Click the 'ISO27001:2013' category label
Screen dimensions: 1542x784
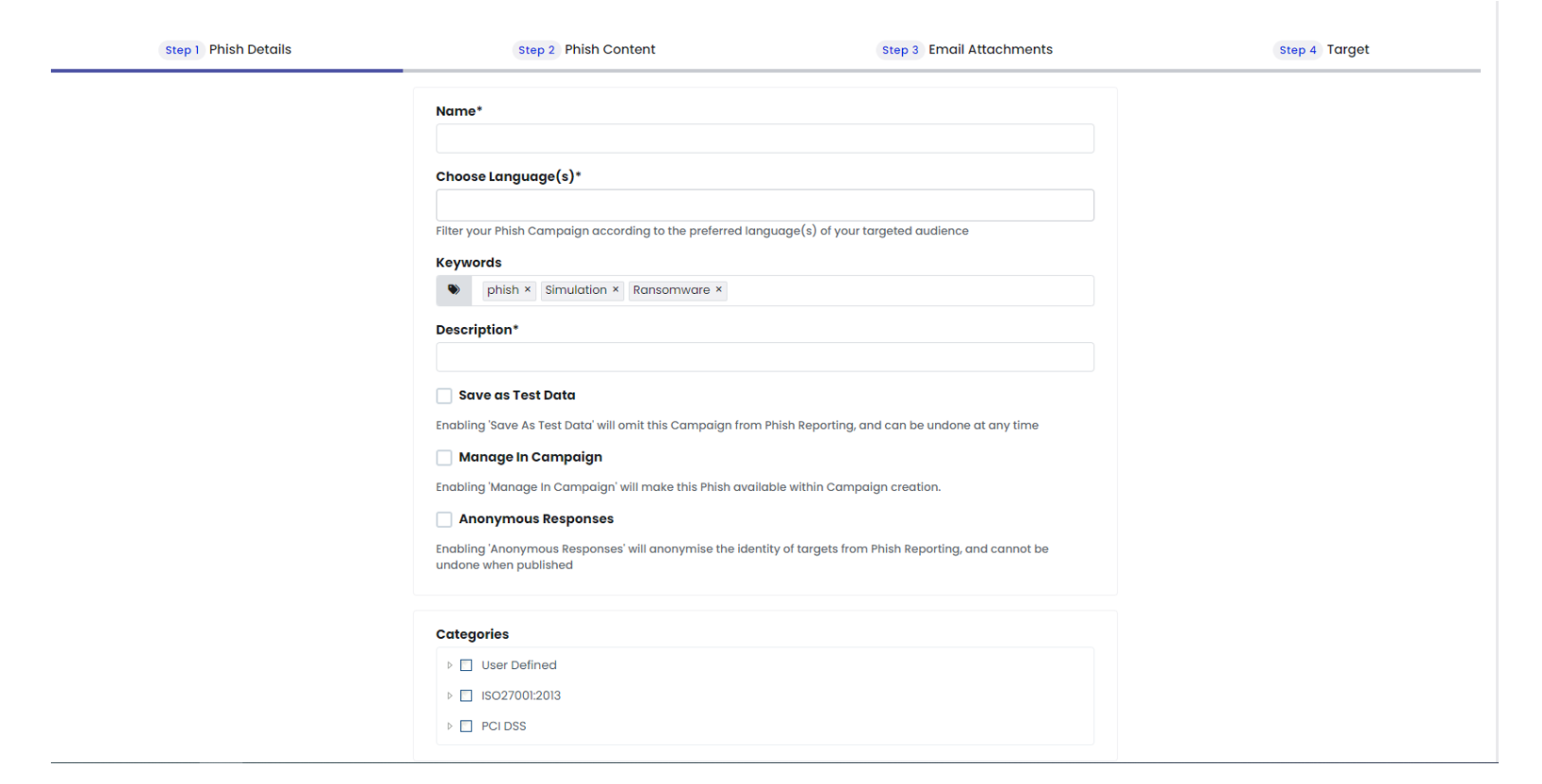coord(520,695)
